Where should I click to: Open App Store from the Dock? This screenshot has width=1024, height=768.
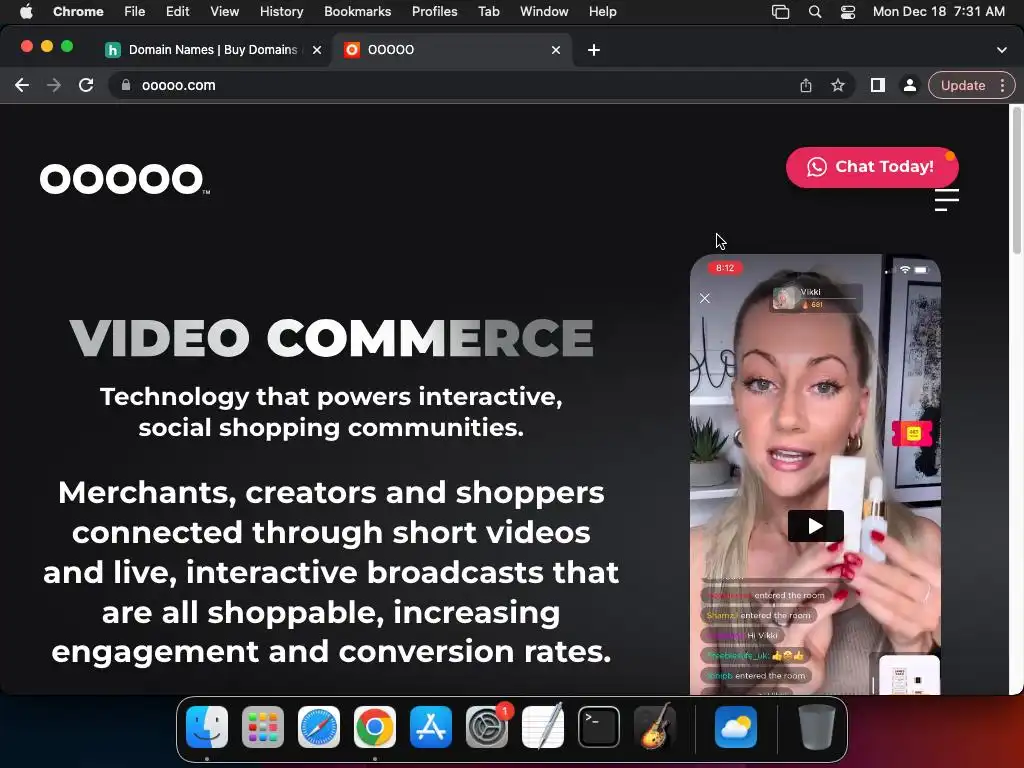pos(431,727)
